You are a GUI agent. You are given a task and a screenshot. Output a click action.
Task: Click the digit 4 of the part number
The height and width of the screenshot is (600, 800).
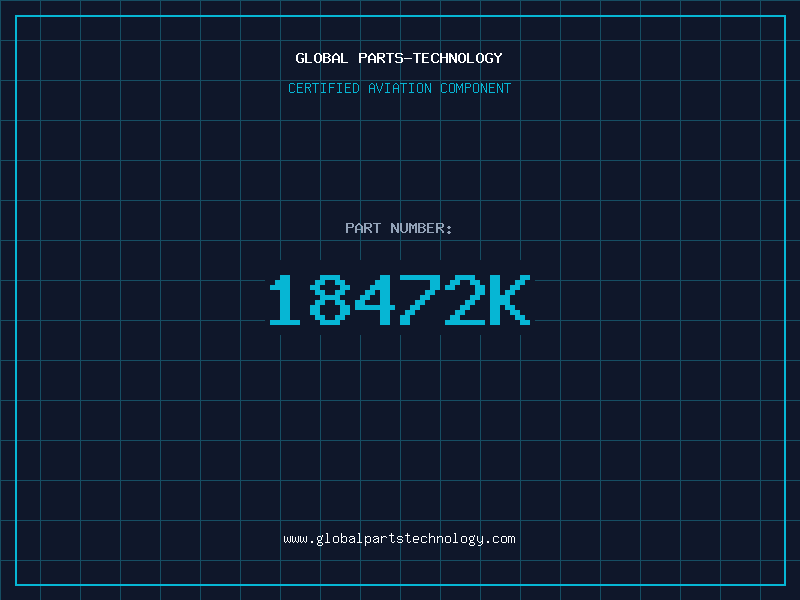click(x=375, y=299)
